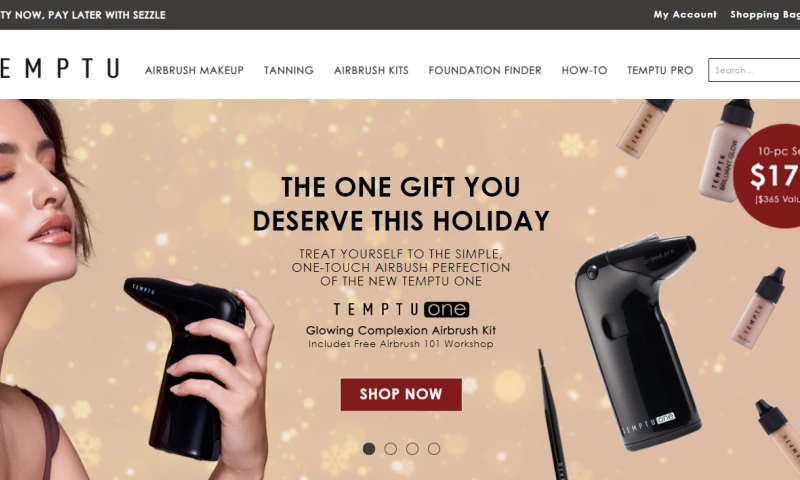This screenshot has width=800, height=480.
Task: Select the second carousel dot
Action: pos(390,449)
